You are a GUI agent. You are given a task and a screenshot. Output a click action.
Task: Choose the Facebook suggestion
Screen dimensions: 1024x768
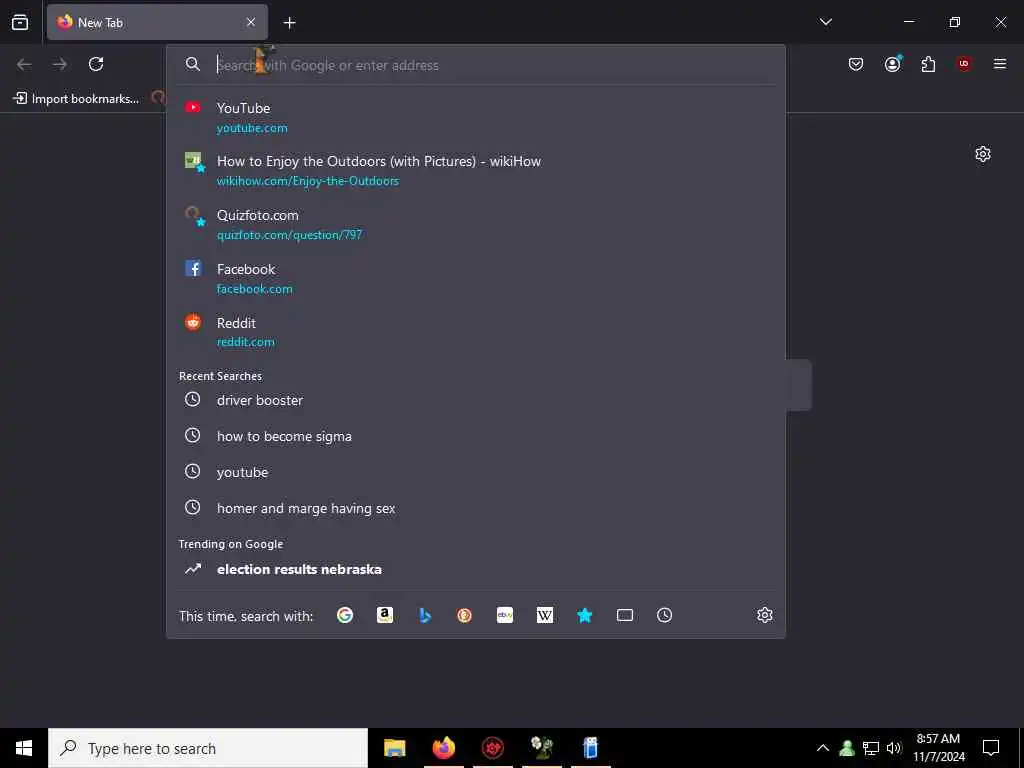476,278
